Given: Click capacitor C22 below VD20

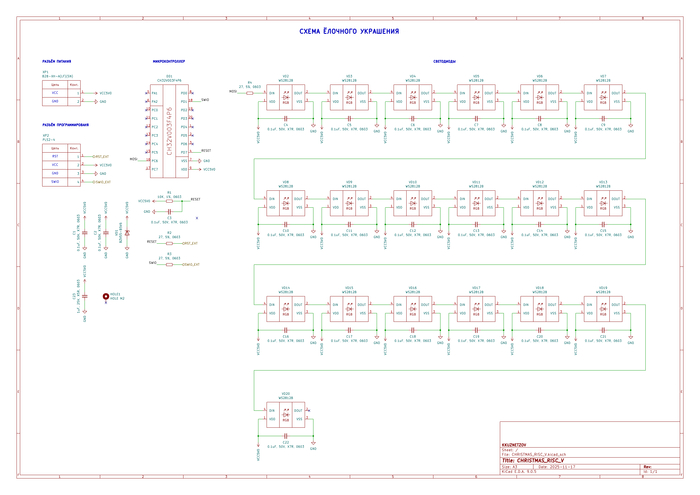Looking at the screenshot, I should [x=285, y=436].
